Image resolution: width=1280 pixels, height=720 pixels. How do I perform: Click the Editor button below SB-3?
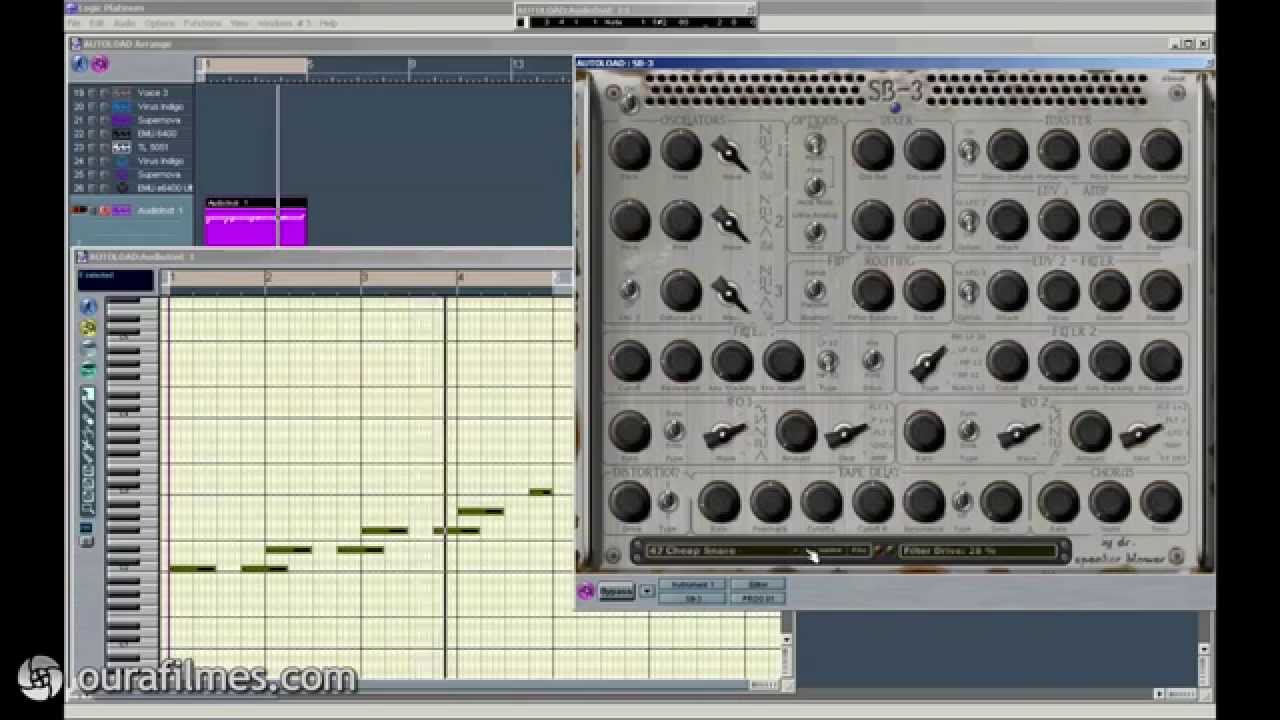[758, 584]
